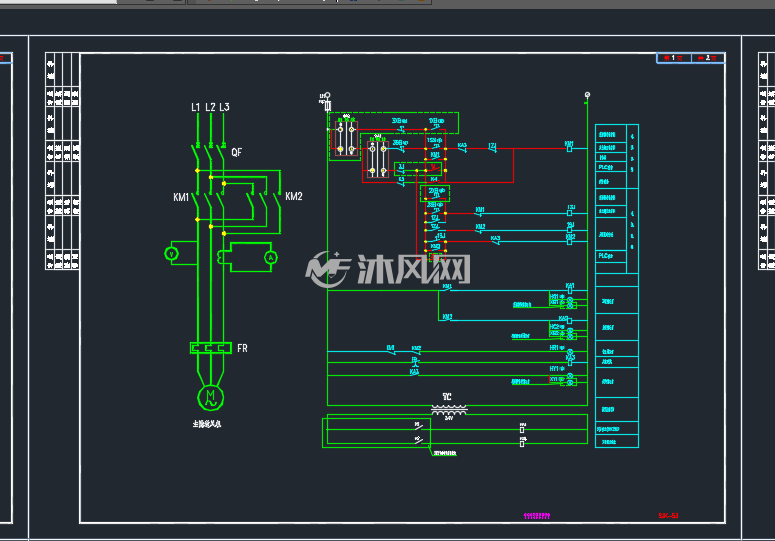Select the voltmeter V symbol
This screenshot has height=541, width=775.
172,253
